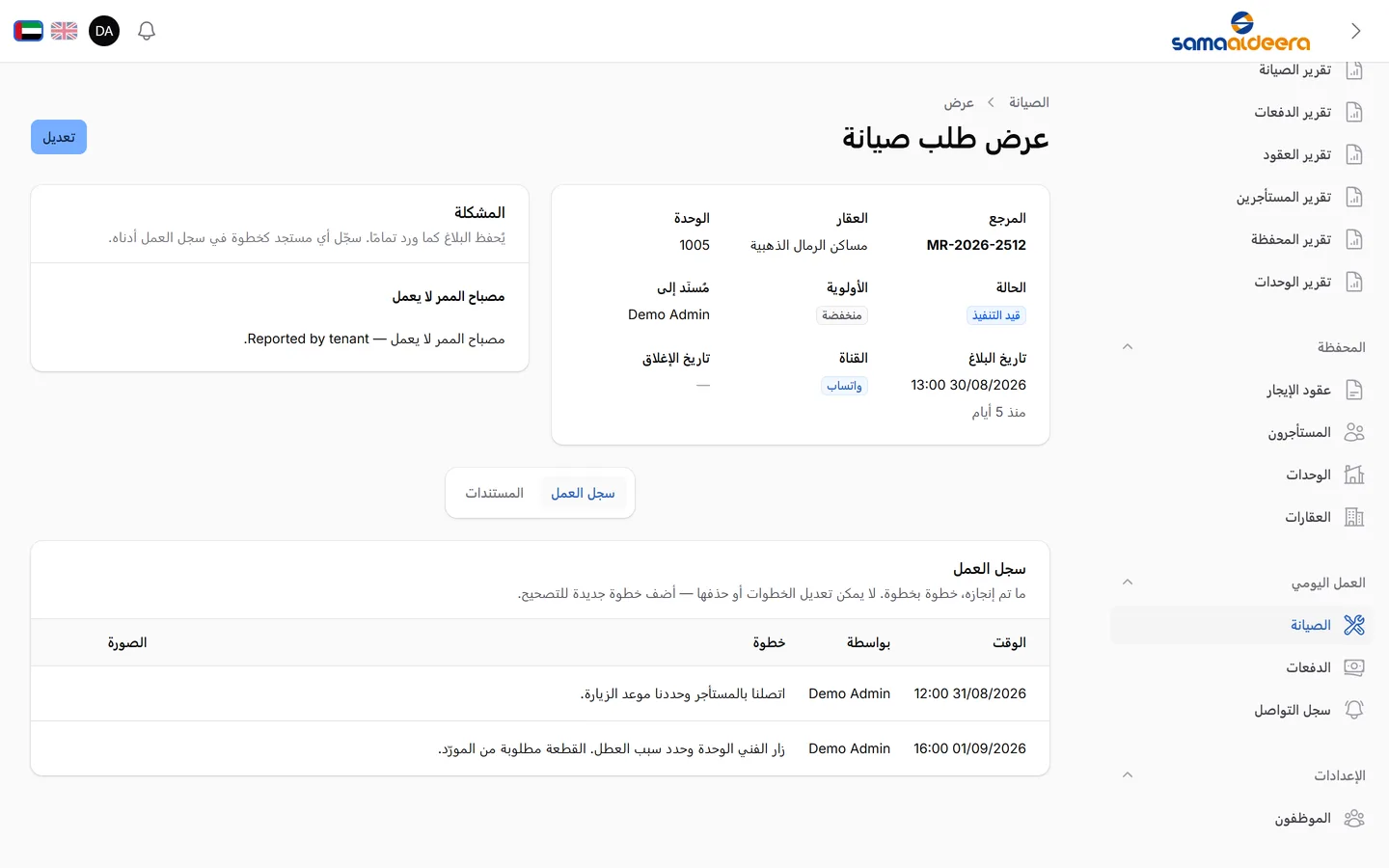Select the work log row dated 31/08/2026
Viewport: 1389px width, 868px height.
point(540,693)
